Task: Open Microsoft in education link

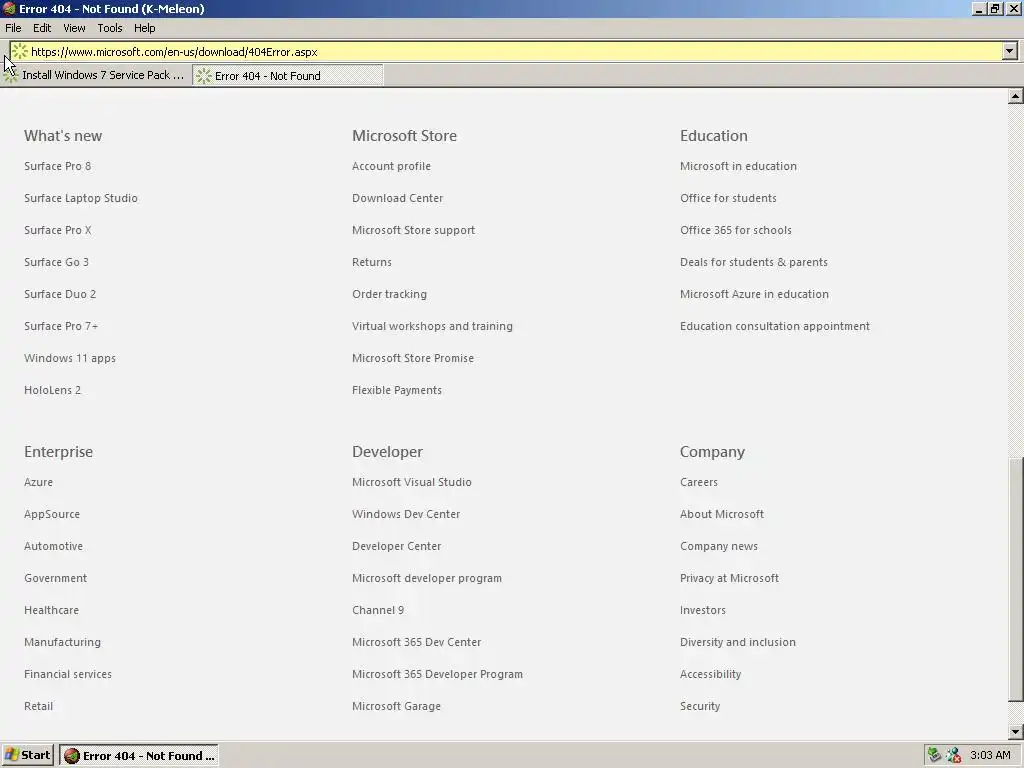Action: click(738, 166)
